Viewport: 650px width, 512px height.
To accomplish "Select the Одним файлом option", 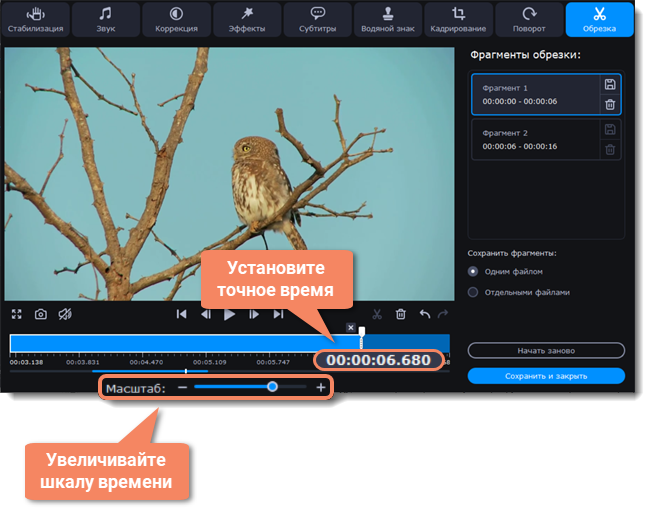I will [473, 271].
